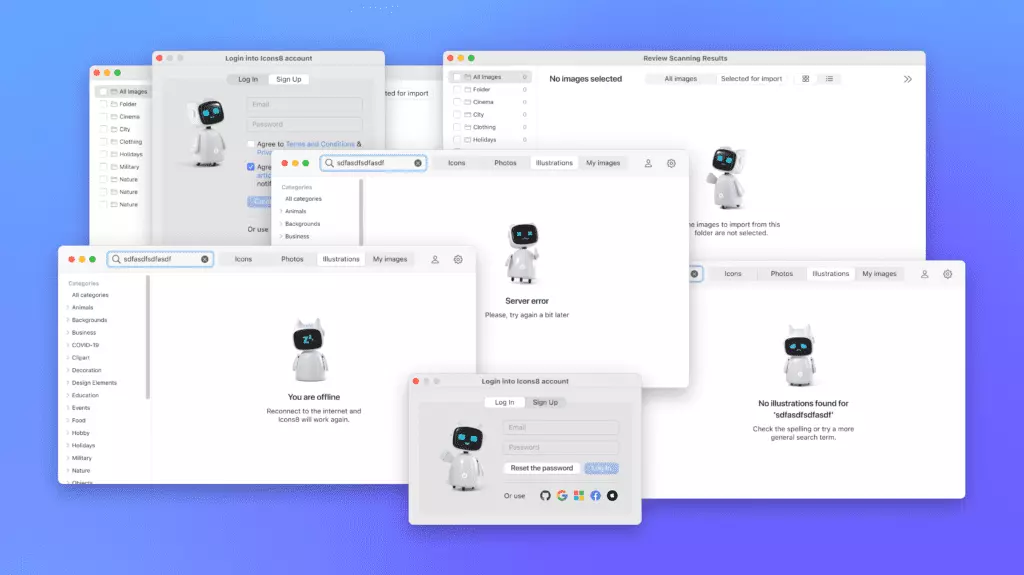Expand Decoration category in You are offline window

[68, 370]
